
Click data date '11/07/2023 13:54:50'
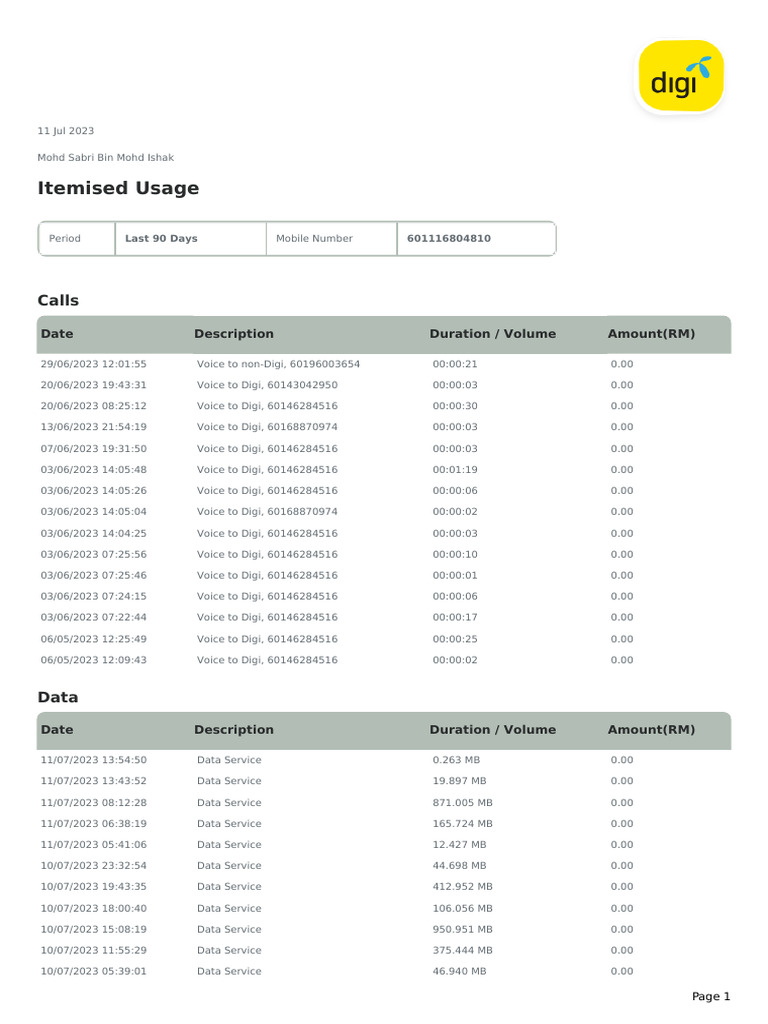point(93,760)
